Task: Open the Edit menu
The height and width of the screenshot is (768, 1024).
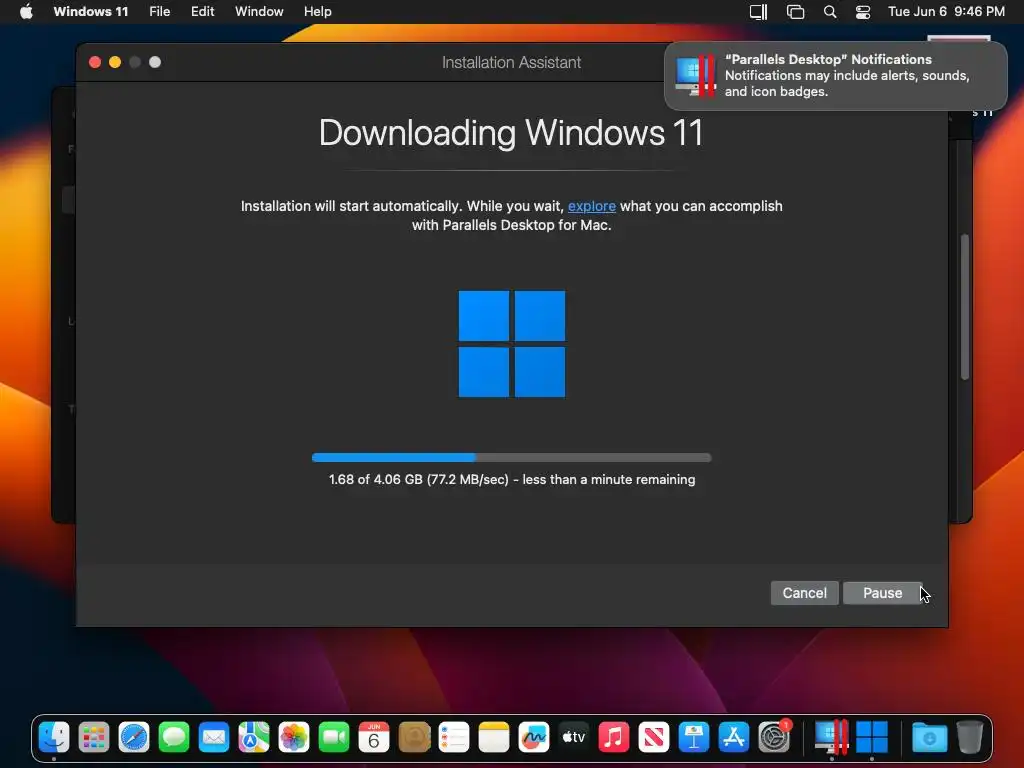Action: (x=202, y=12)
